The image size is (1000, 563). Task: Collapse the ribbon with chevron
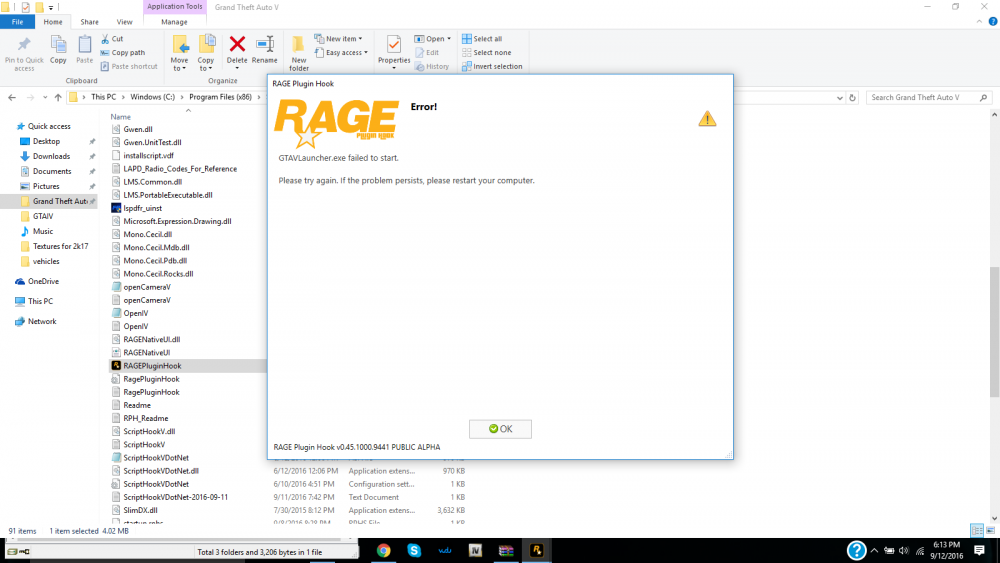click(x=979, y=22)
